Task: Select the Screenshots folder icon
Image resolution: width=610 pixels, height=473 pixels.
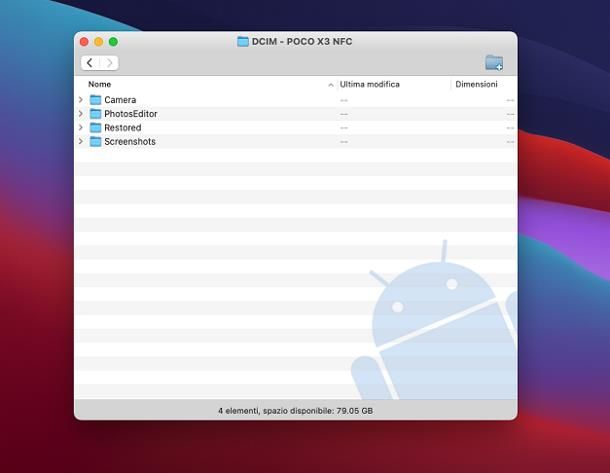Action: coord(95,142)
